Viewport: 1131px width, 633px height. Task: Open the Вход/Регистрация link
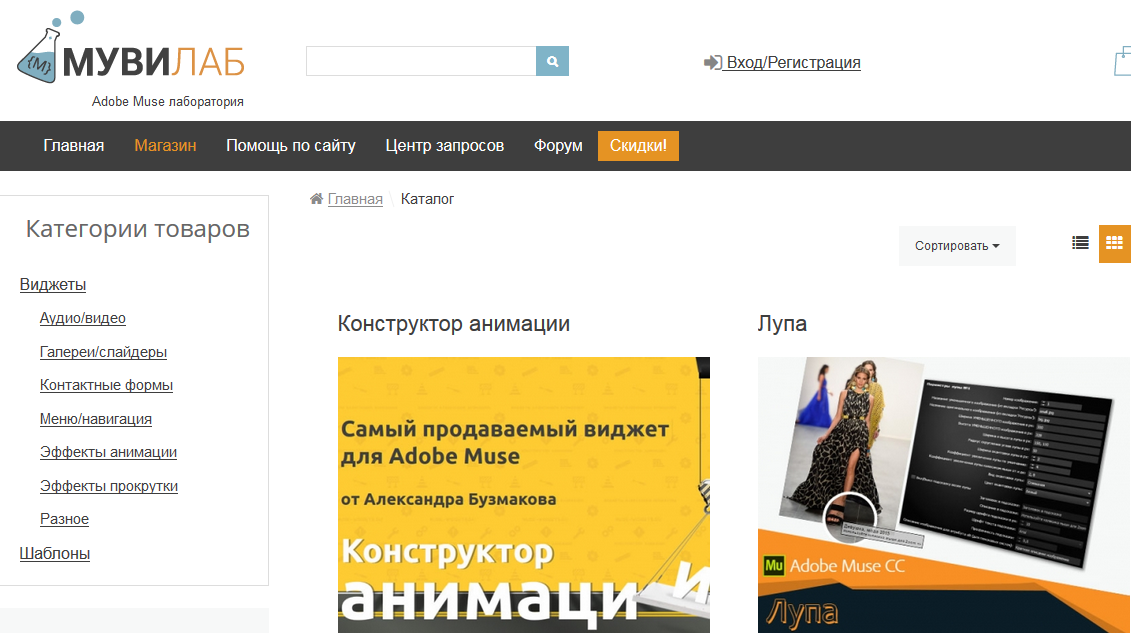coord(793,62)
